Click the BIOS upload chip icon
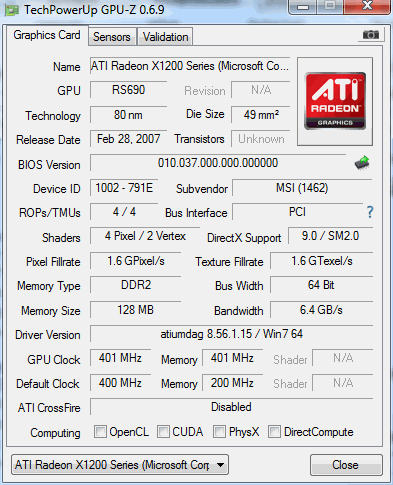Screen dimensions: 393x485 tap(362, 163)
